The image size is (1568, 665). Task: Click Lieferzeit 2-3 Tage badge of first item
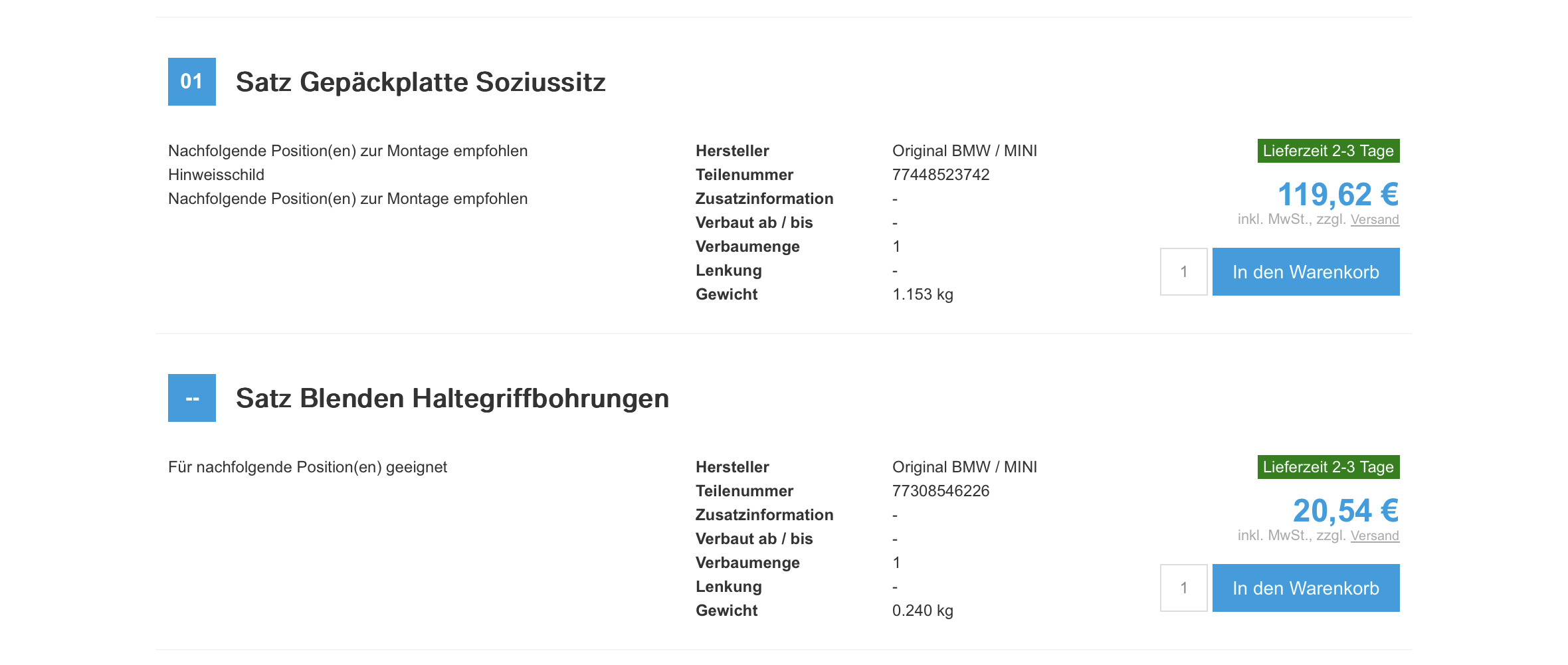point(1329,151)
